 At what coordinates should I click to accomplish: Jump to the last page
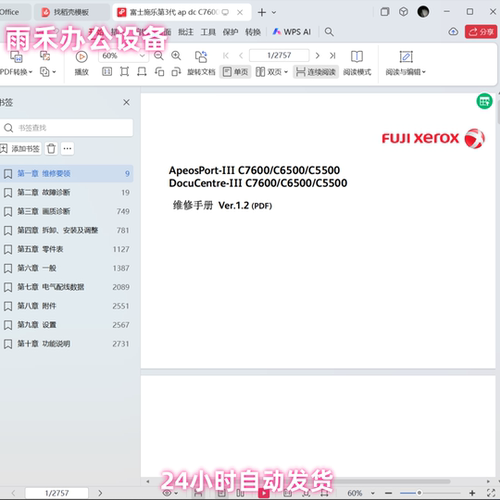(332, 55)
